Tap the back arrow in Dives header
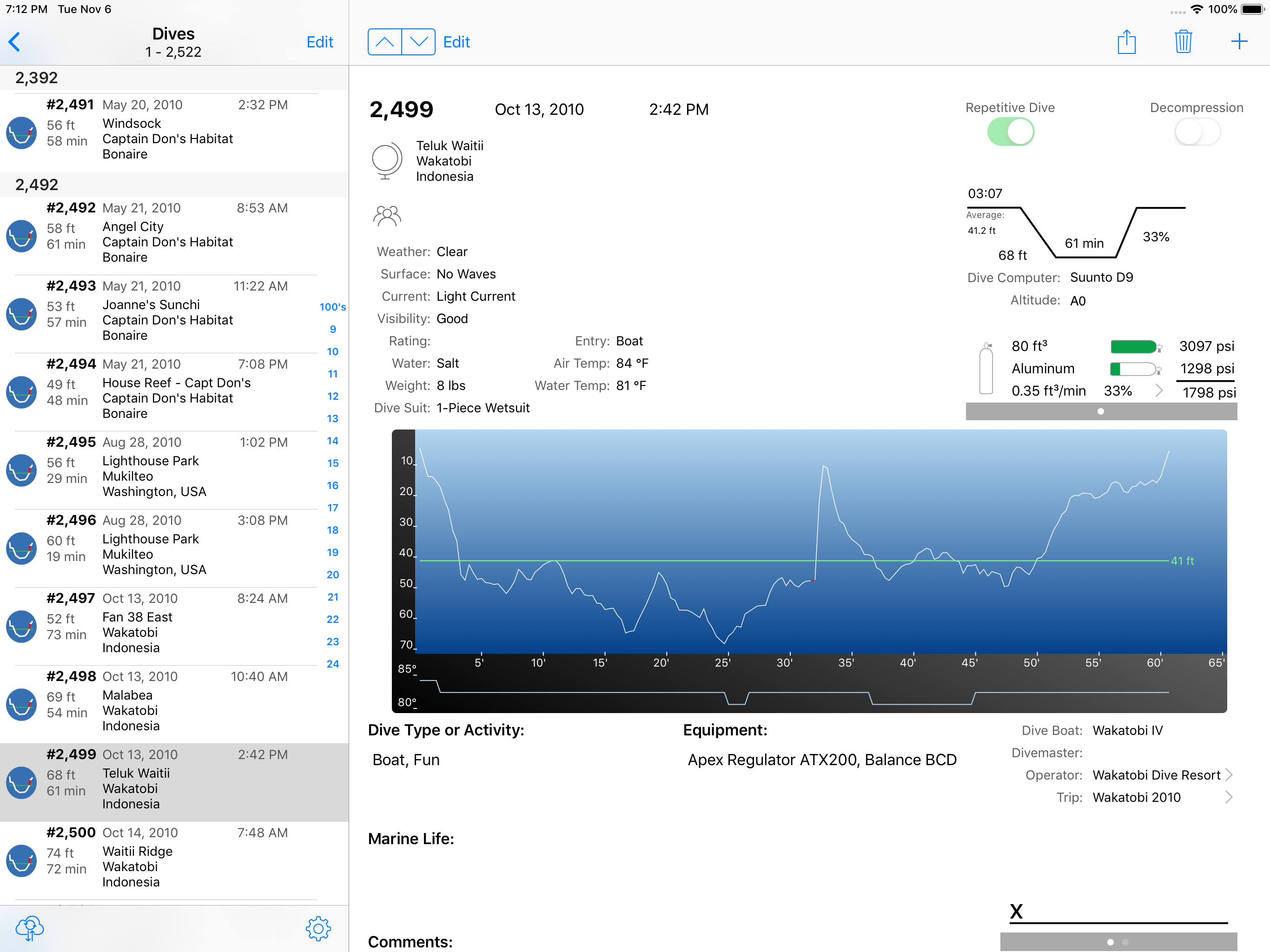1270x952 pixels. (15, 42)
